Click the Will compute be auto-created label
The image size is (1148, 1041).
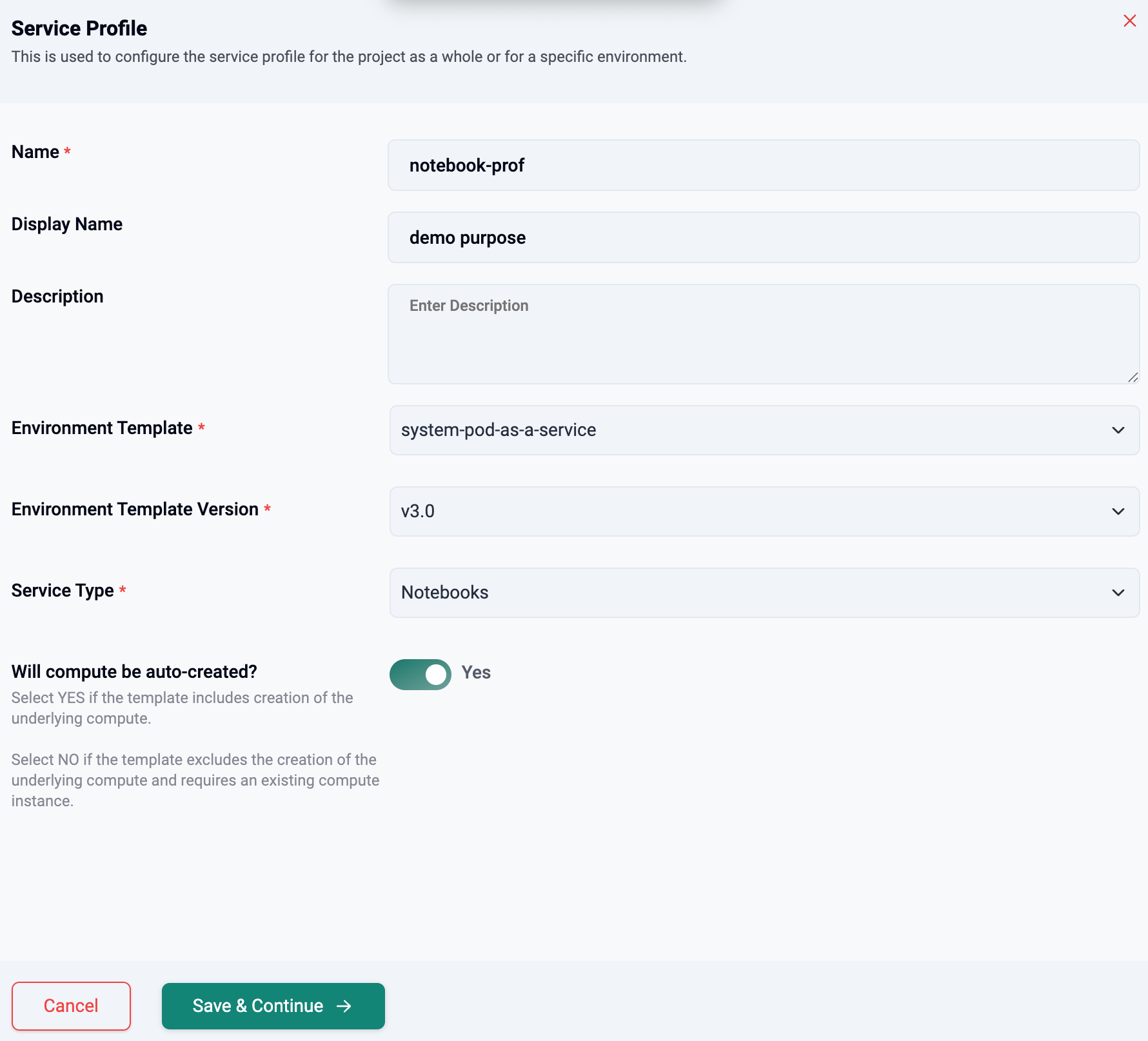[x=134, y=672]
